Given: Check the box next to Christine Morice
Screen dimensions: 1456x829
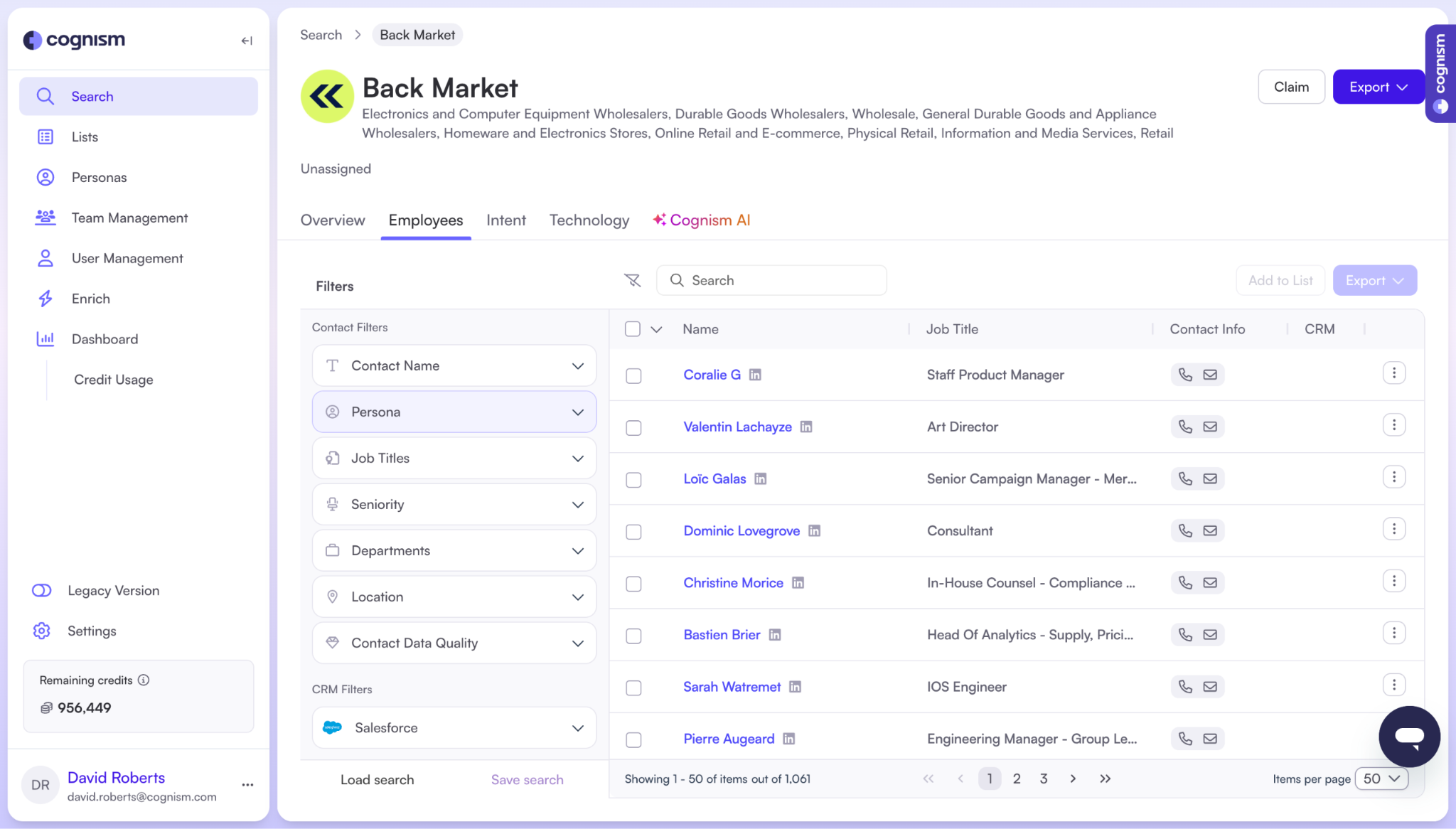Looking at the screenshot, I should (x=633, y=584).
